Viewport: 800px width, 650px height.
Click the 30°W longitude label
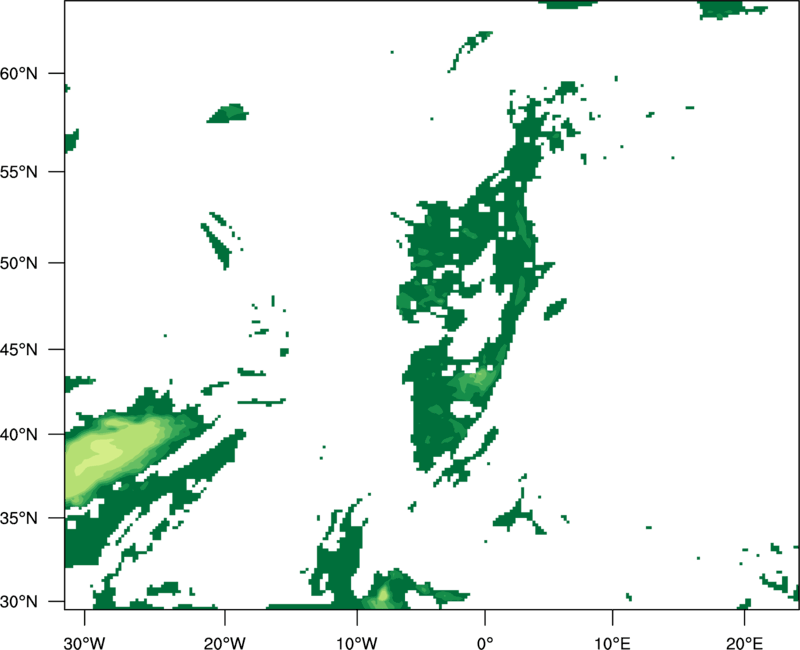[85, 643]
